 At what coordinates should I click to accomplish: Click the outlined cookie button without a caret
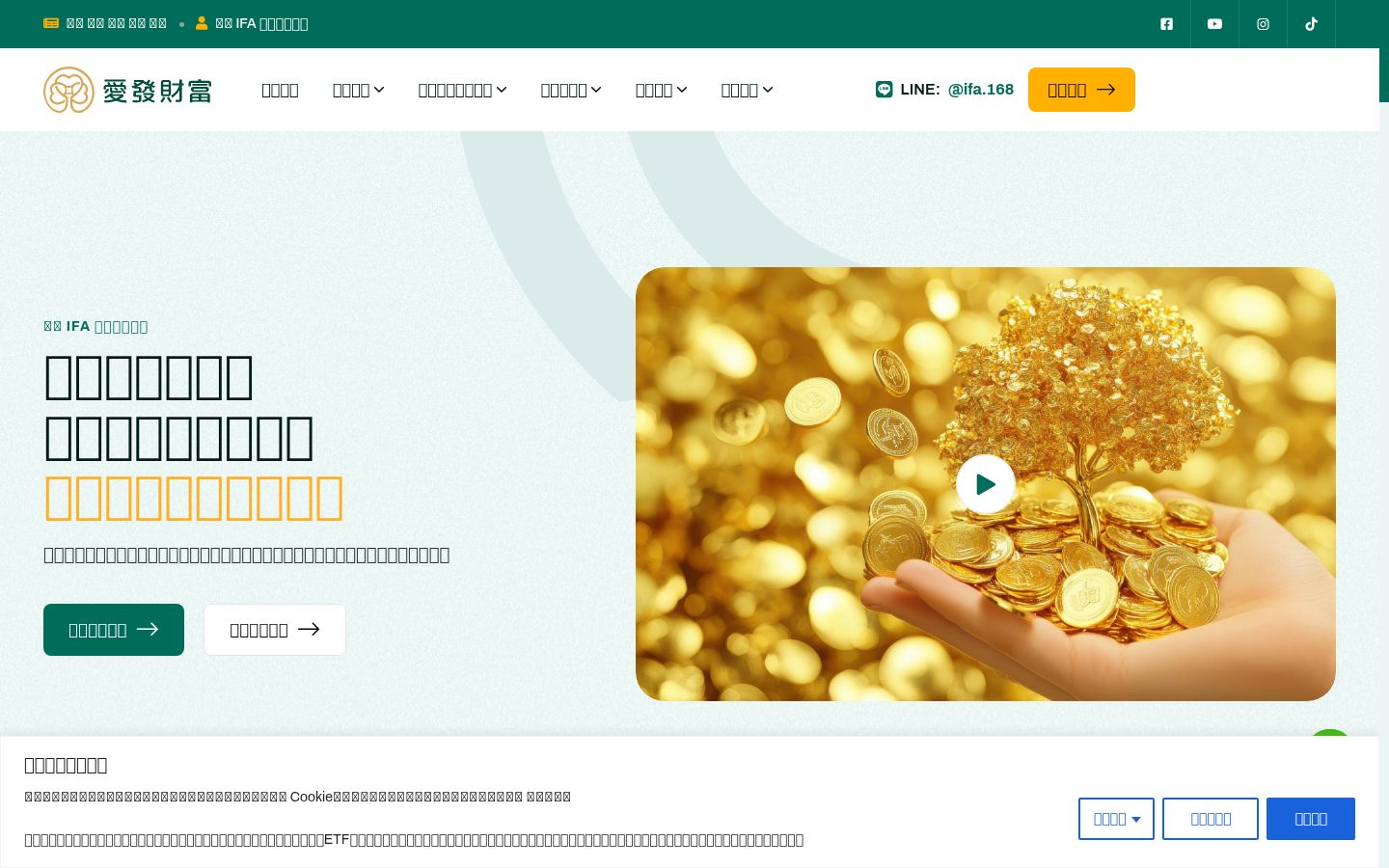tap(1211, 819)
